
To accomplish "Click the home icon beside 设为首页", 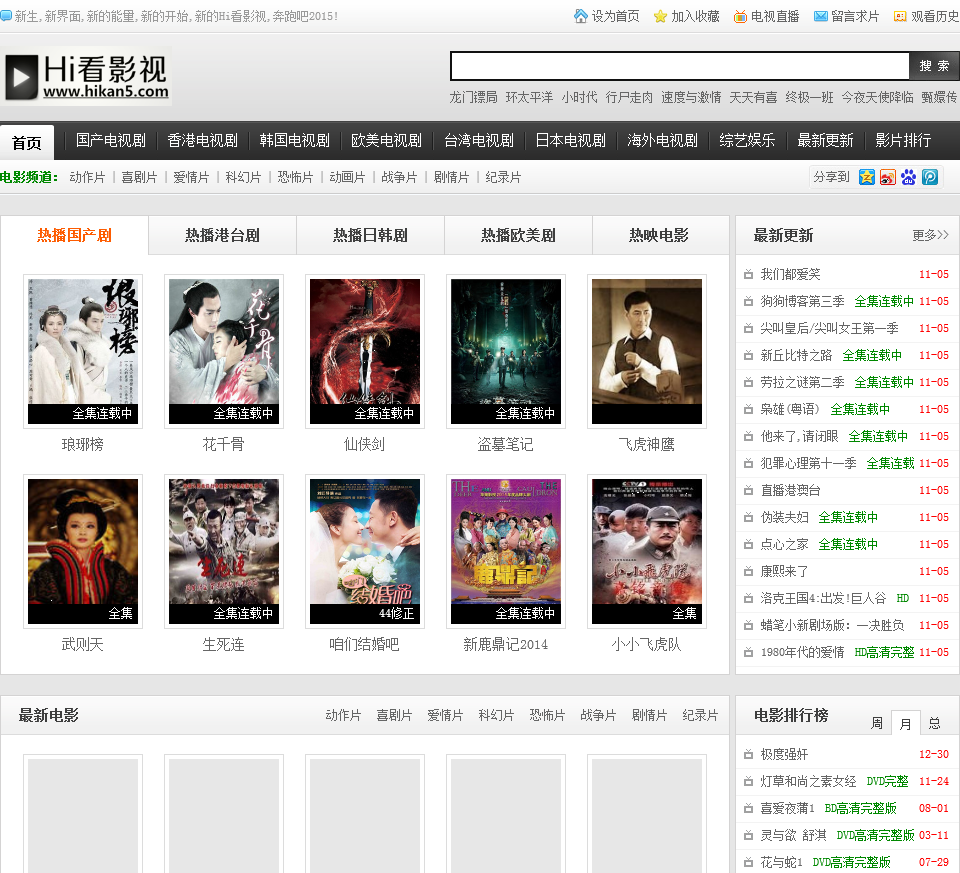I will (x=580, y=16).
